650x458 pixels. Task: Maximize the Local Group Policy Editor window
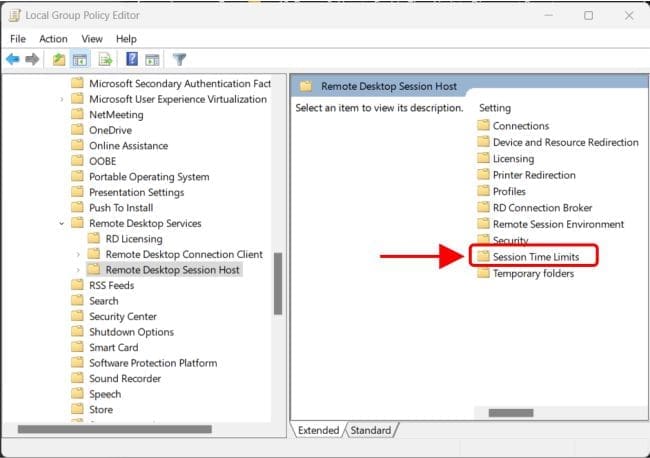[588, 16]
